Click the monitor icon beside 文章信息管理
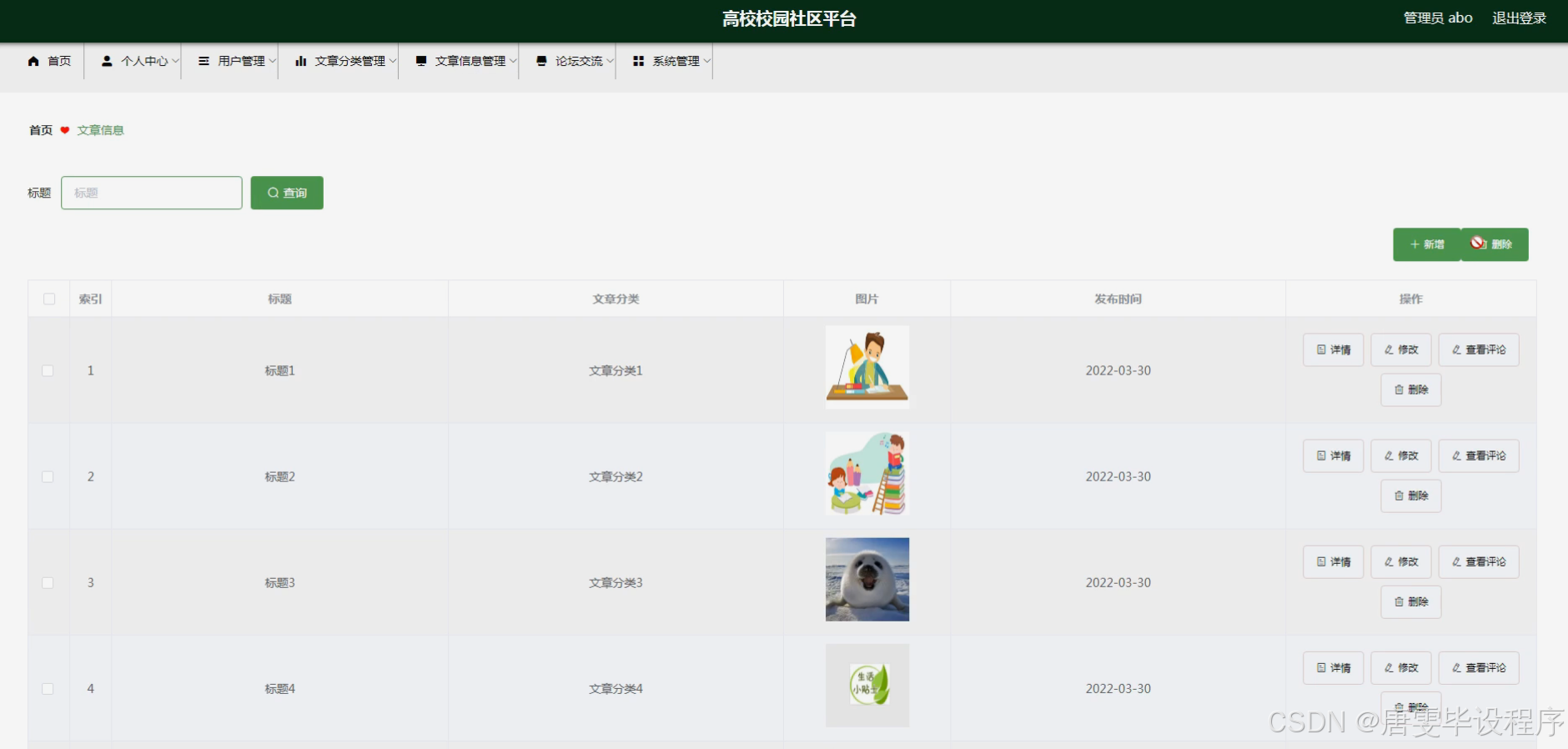The height and width of the screenshot is (749, 1568). click(x=421, y=61)
